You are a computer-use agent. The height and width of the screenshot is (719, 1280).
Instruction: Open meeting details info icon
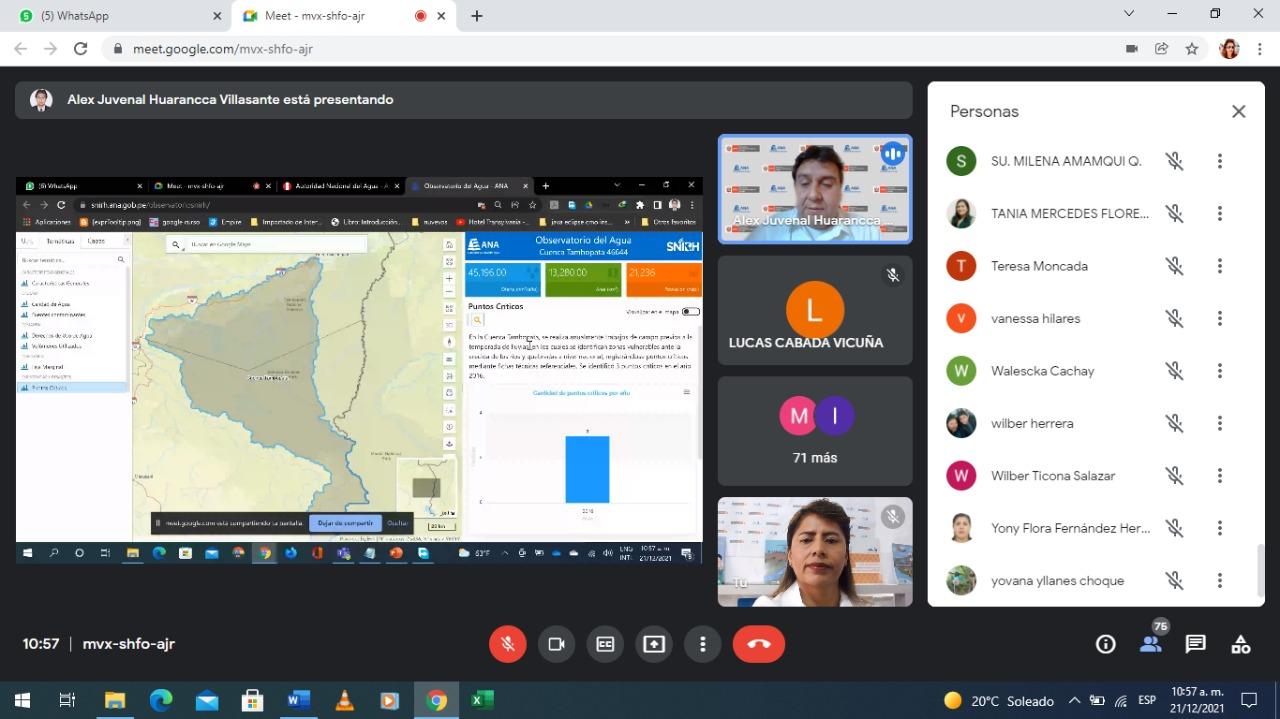[x=1106, y=644]
